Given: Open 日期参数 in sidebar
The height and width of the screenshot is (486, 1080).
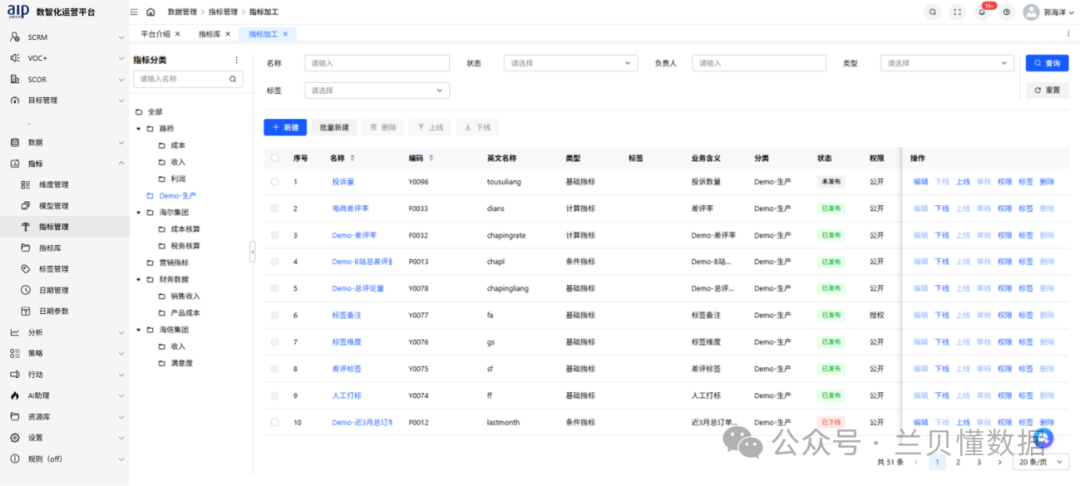Looking at the screenshot, I should click(x=54, y=311).
